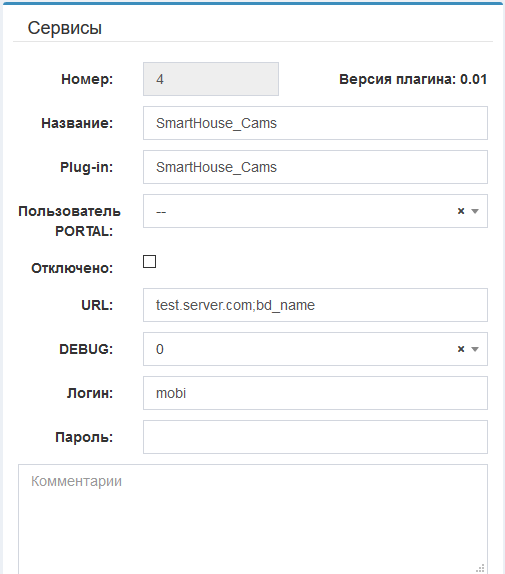This screenshot has height=574, width=505.
Task: Click the Сервисы section heading
Action: pyautogui.click(x=65, y=28)
